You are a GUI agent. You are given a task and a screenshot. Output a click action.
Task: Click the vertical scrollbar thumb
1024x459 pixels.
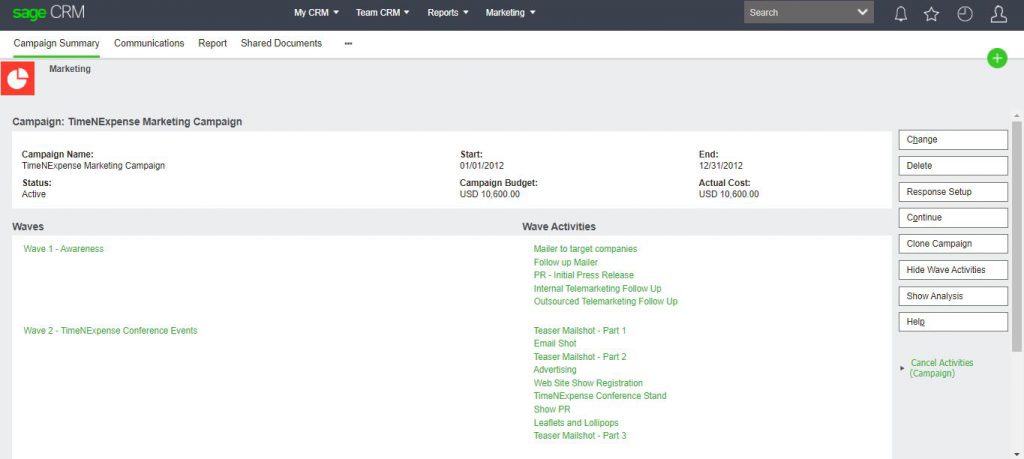(1017, 236)
